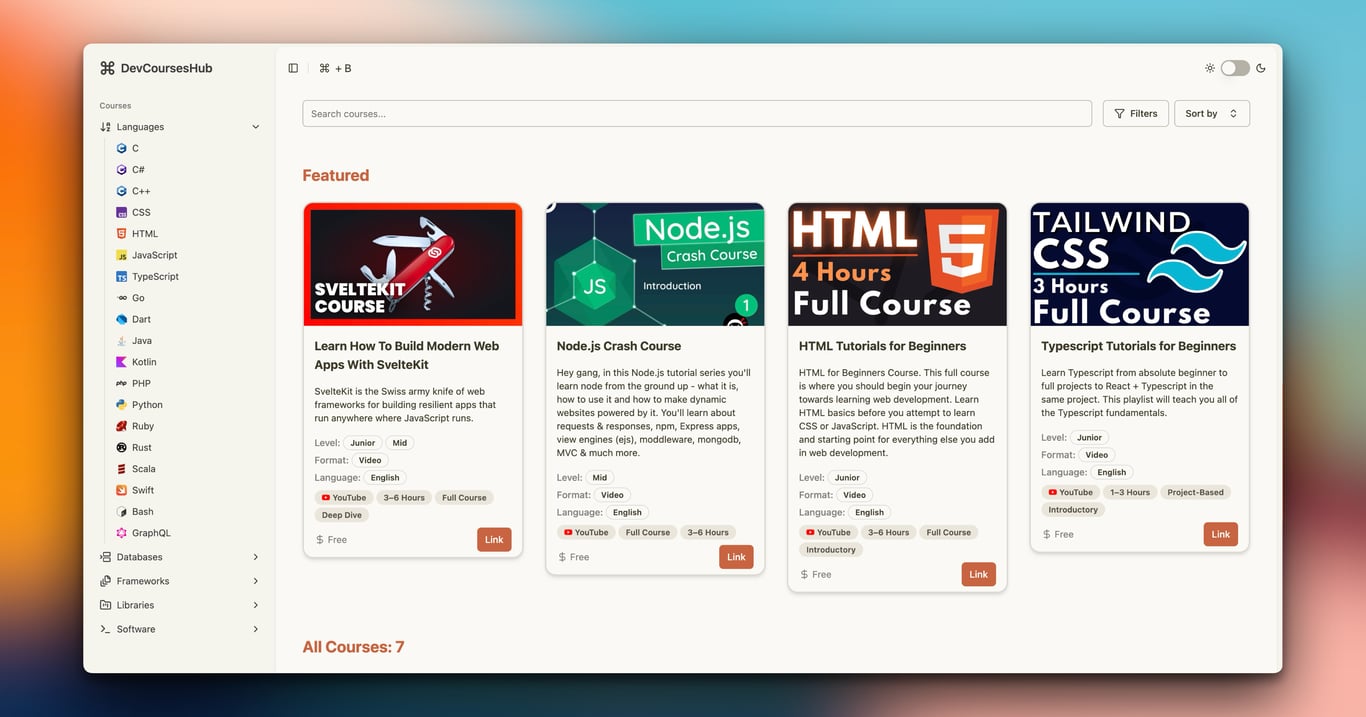
Task: Open the Typescript Tutorials Link button
Action: point(1221,534)
